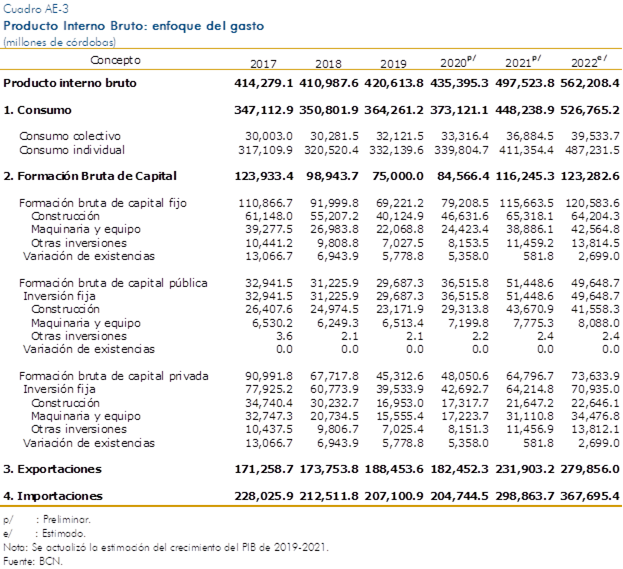Click the 'Fuente: BCN.' source line
The width and height of the screenshot is (623, 569).
tap(33, 561)
